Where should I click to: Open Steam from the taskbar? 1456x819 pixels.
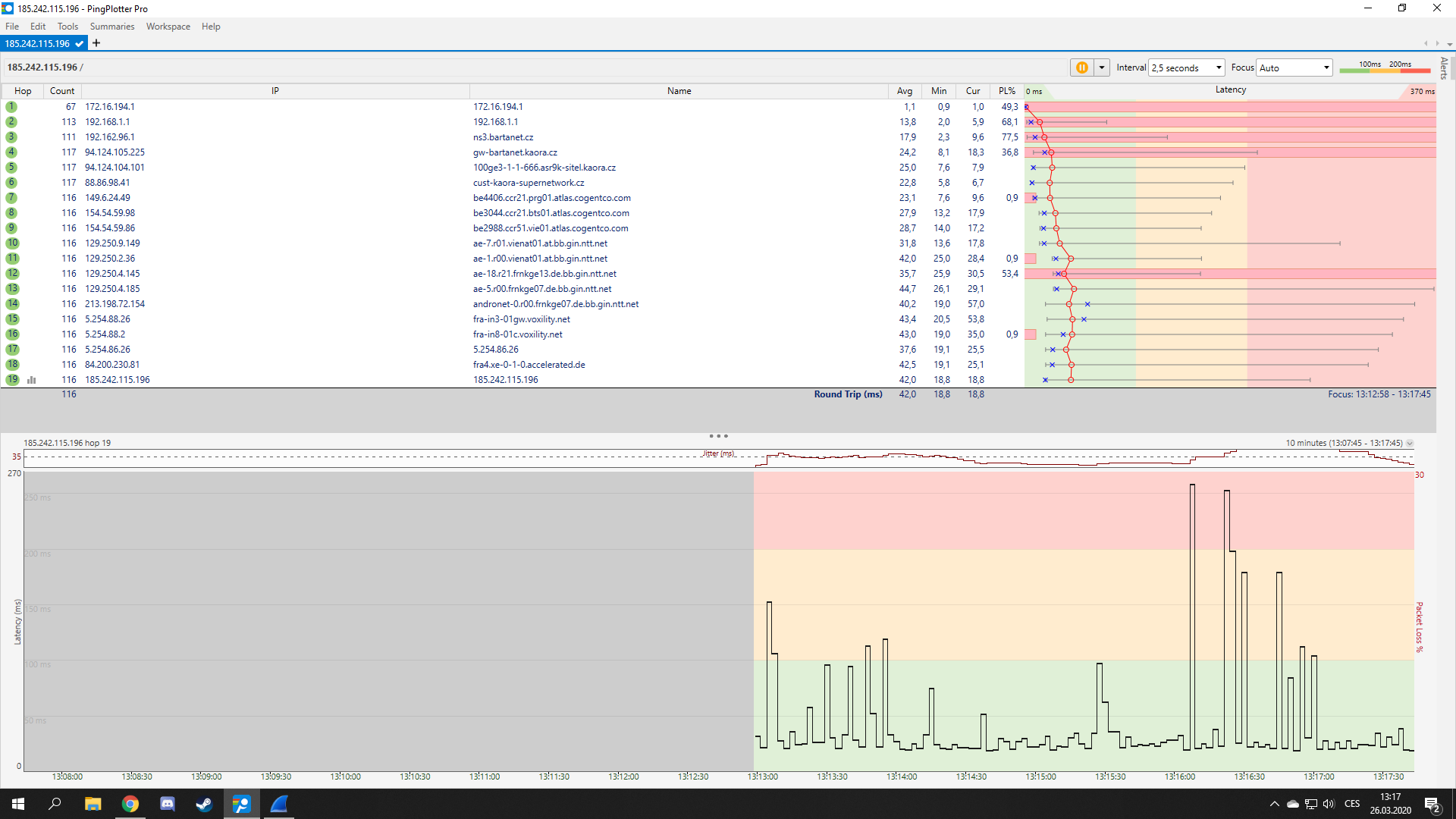click(x=204, y=804)
